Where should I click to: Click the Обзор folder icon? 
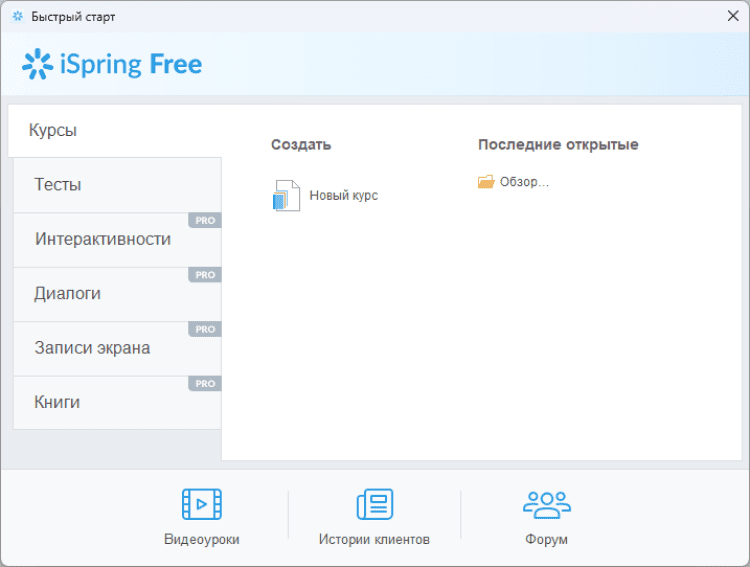(x=486, y=182)
